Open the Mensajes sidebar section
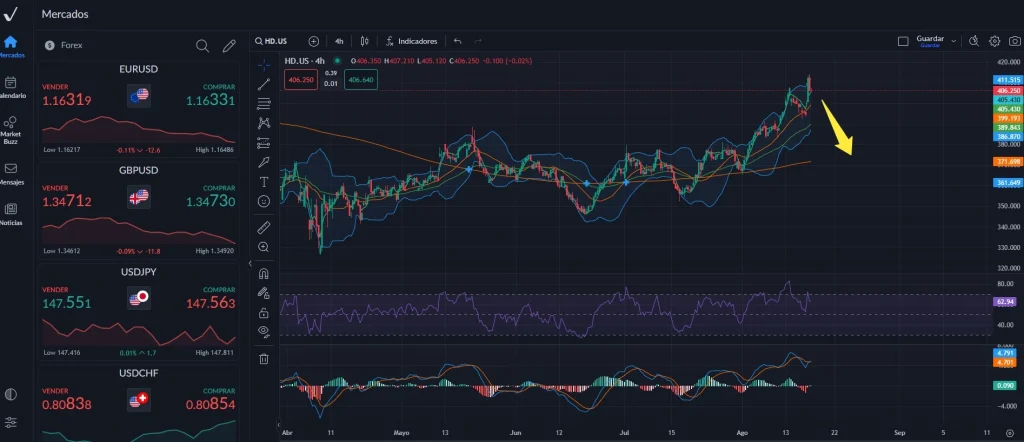1024x442 pixels. click(x=10, y=174)
